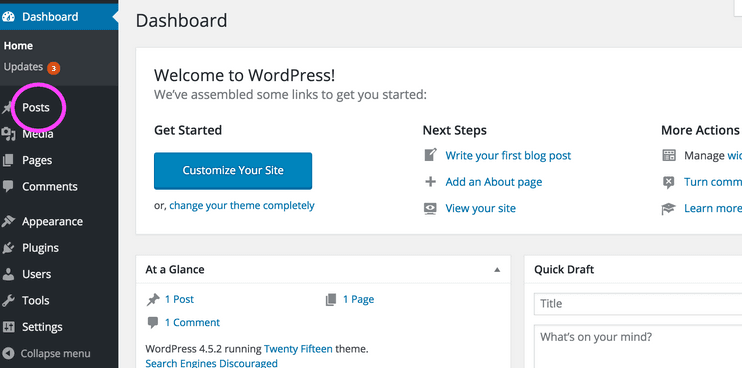This screenshot has height=368, width=742.
Task: Click the Settings sliders icon
Action: coord(8,327)
